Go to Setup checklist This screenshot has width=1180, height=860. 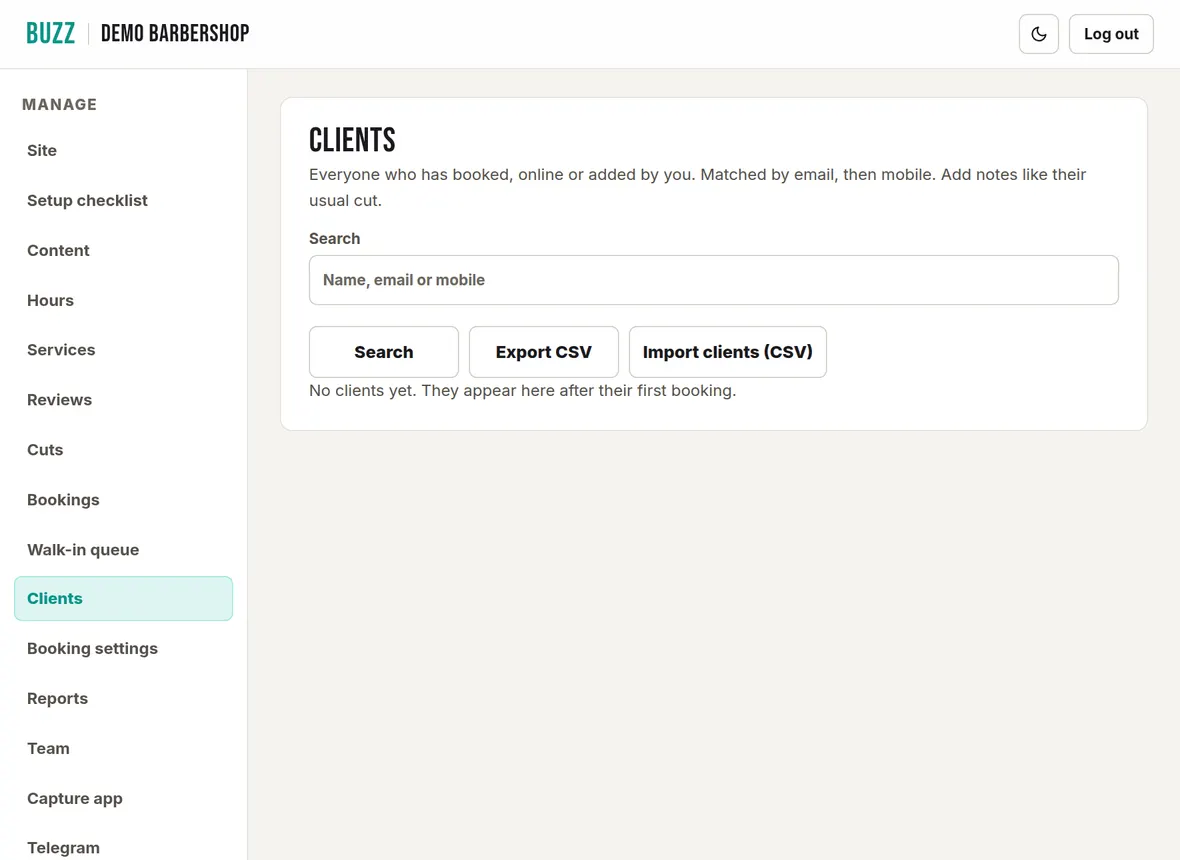pos(123,200)
